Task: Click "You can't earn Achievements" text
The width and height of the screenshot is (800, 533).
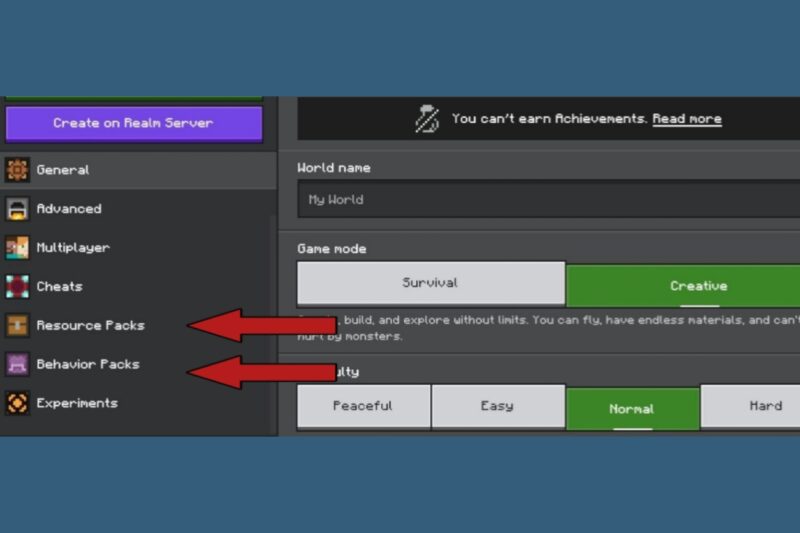Action: pyautogui.click(x=549, y=119)
